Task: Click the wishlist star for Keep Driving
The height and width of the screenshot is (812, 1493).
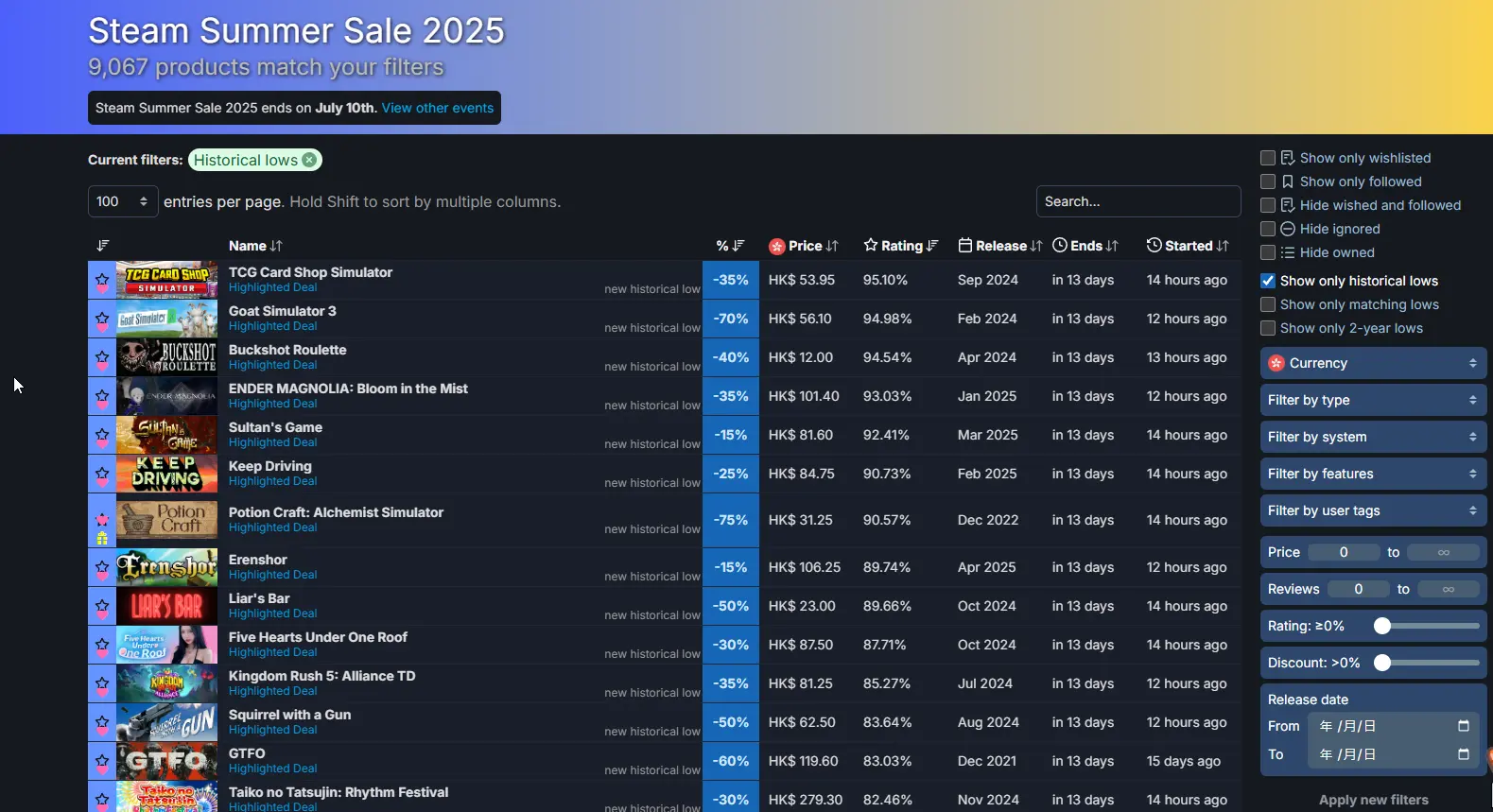Action: [x=102, y=474]
